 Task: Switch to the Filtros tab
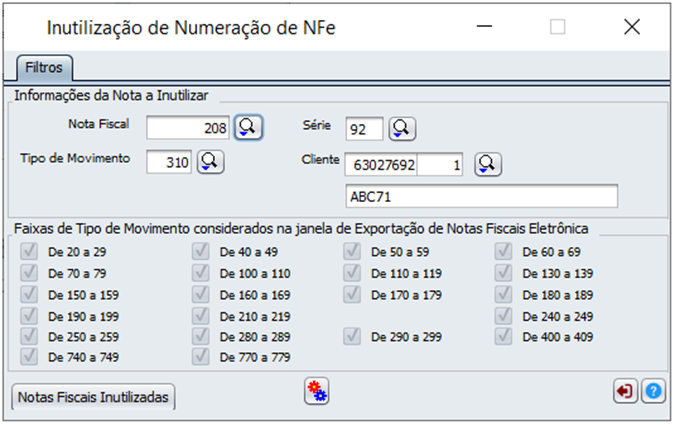44,68
